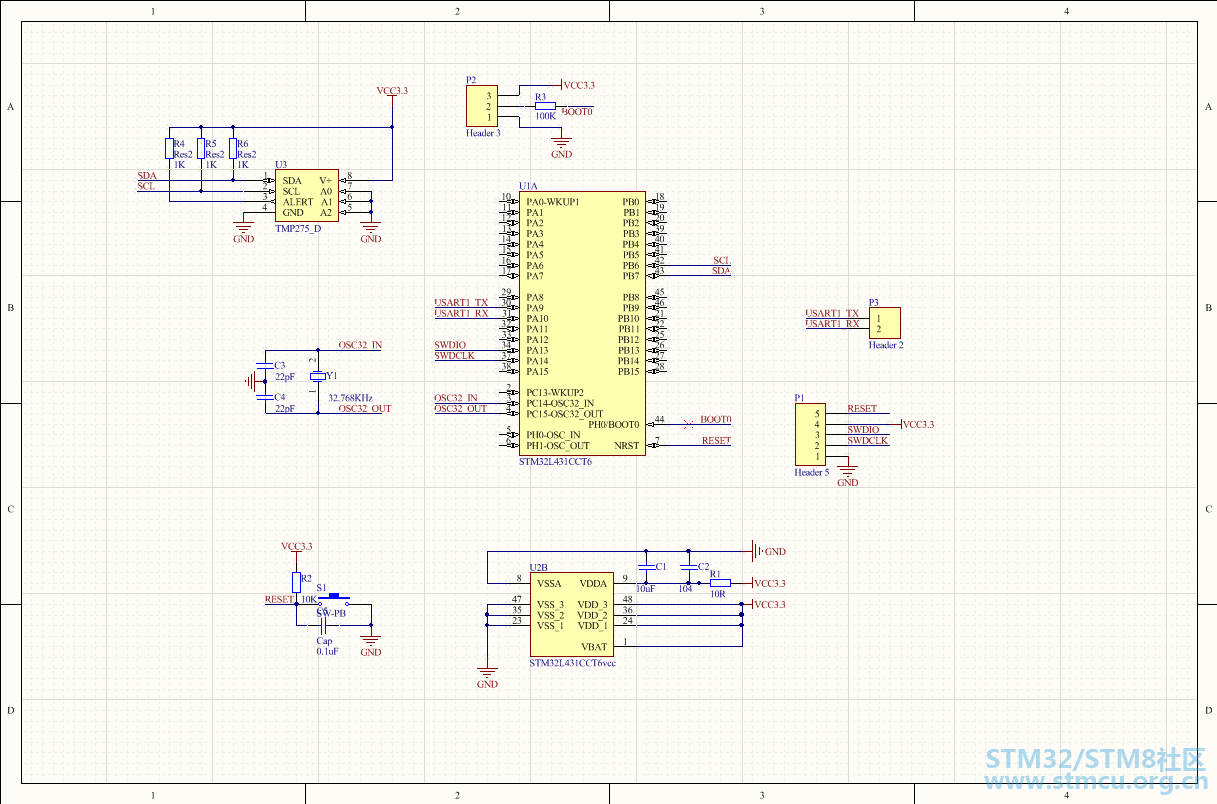Select the U1A STM32L431CCT6 microcontroller body
This screenshot has height=804, width=1217.
pyautogui.click(x=581, y=324)
